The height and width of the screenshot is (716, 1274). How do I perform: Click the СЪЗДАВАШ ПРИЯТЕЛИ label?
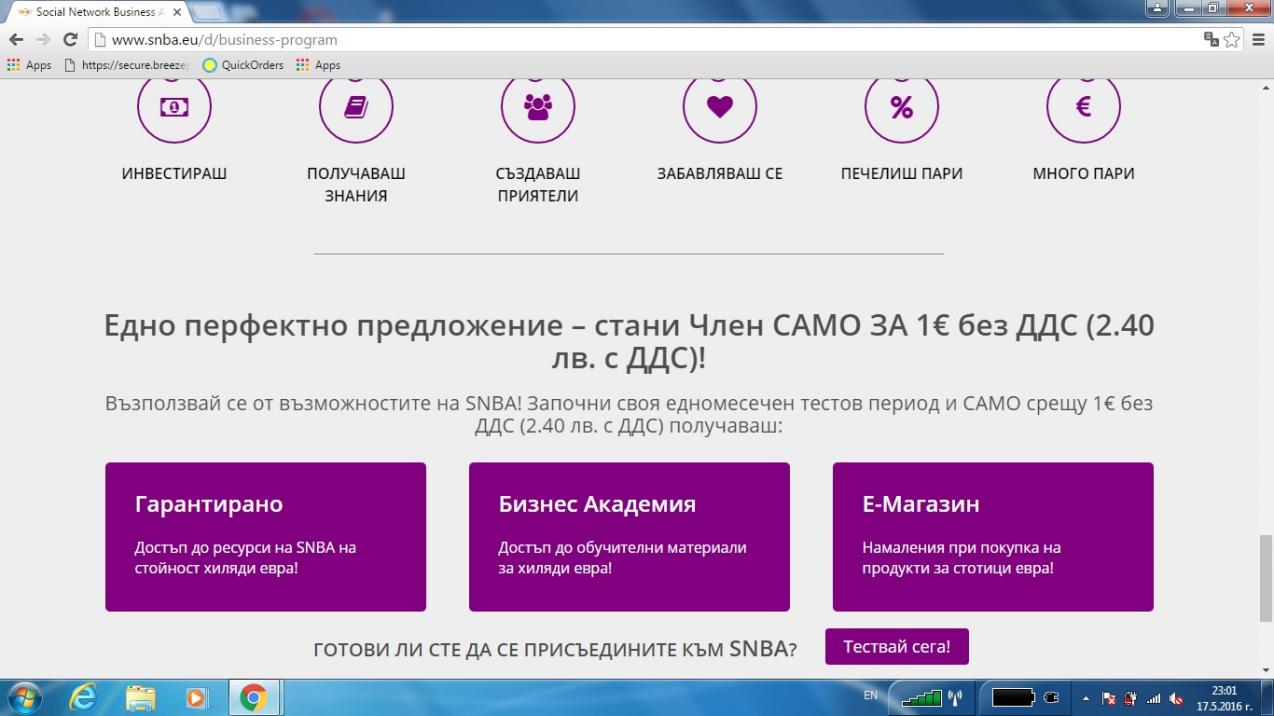538,184
